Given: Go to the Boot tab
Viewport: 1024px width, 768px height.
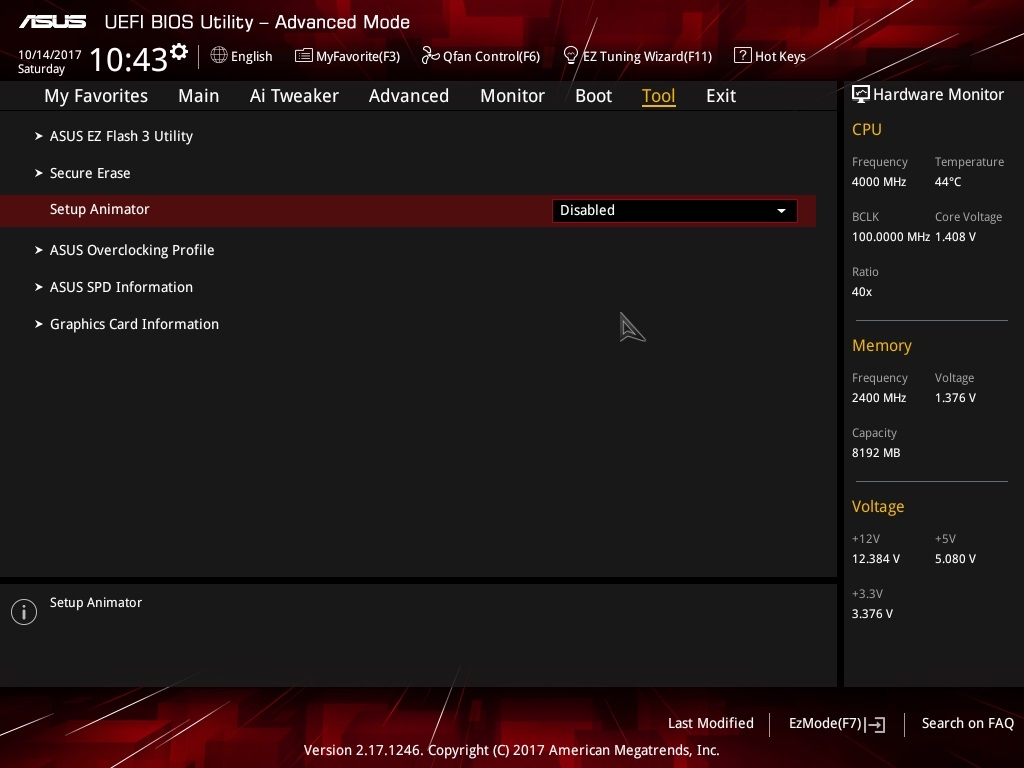Looking at the screenshot, I should pyautogui.click(x=594, y=96).
